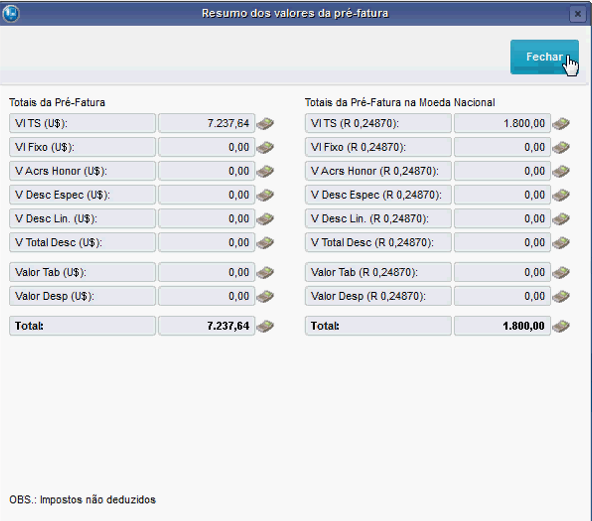592x521 pixels.
Task: Click money icon beside V Desc Espec (R 0,24870)
Action: click(561, 195)
